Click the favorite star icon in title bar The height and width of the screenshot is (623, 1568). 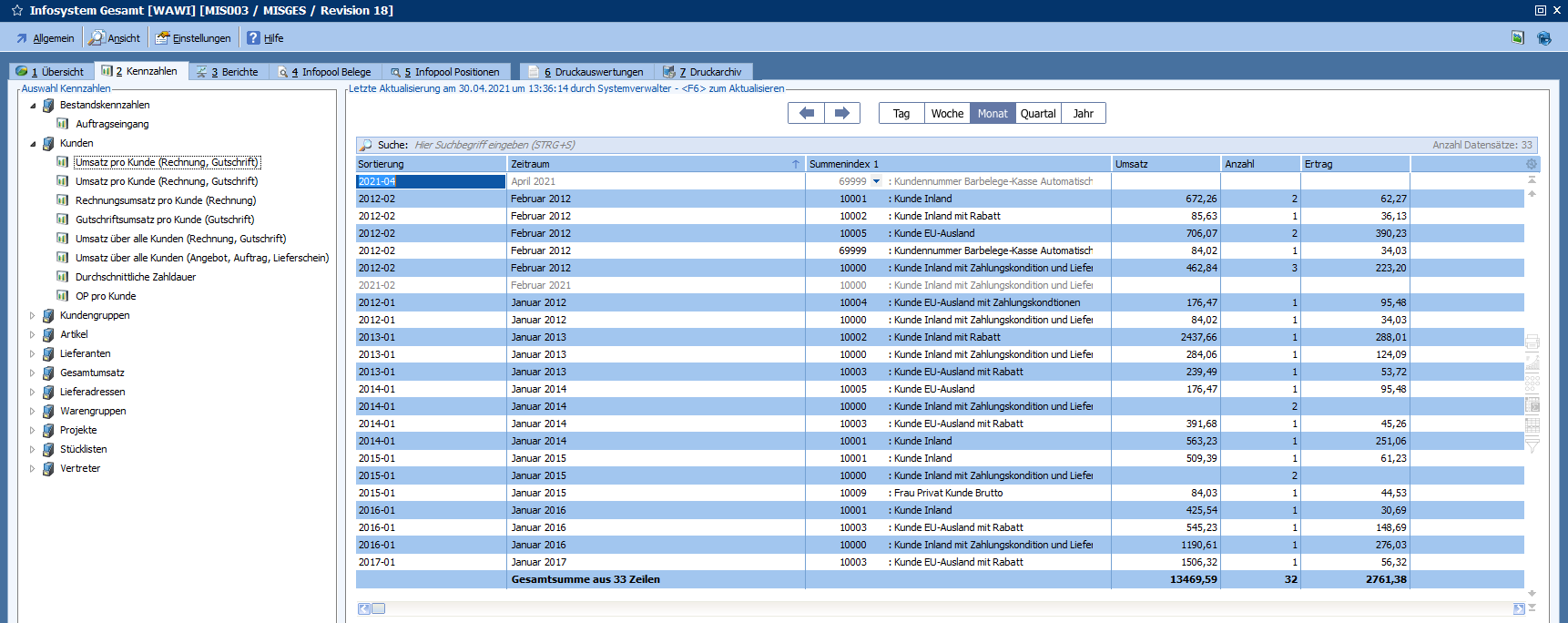16,10
